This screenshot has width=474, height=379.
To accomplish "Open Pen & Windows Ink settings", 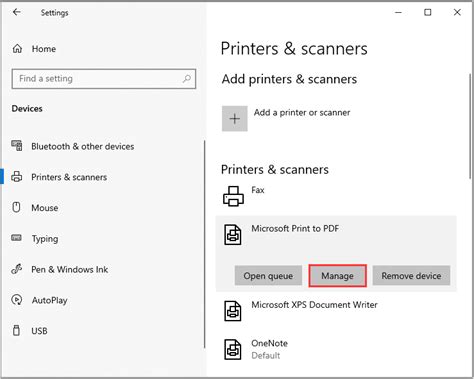I will 69,269.
